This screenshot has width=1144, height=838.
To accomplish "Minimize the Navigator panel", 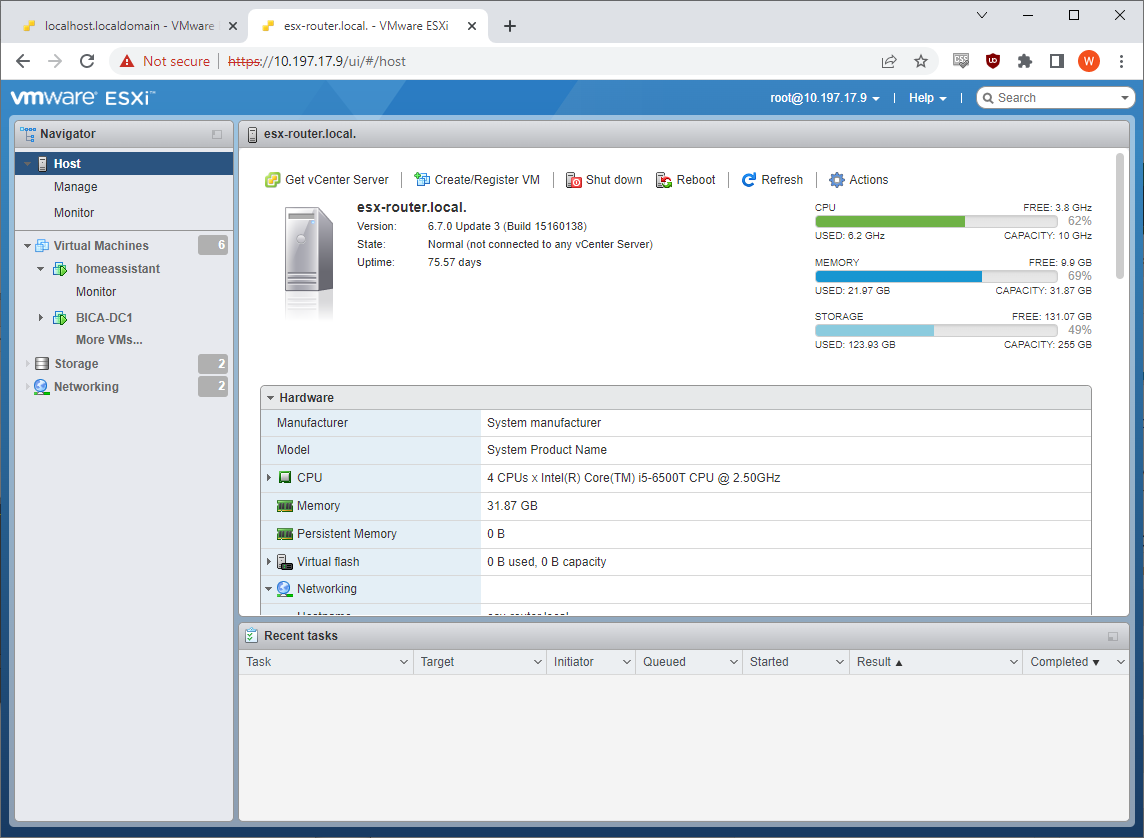I will 217,134.
